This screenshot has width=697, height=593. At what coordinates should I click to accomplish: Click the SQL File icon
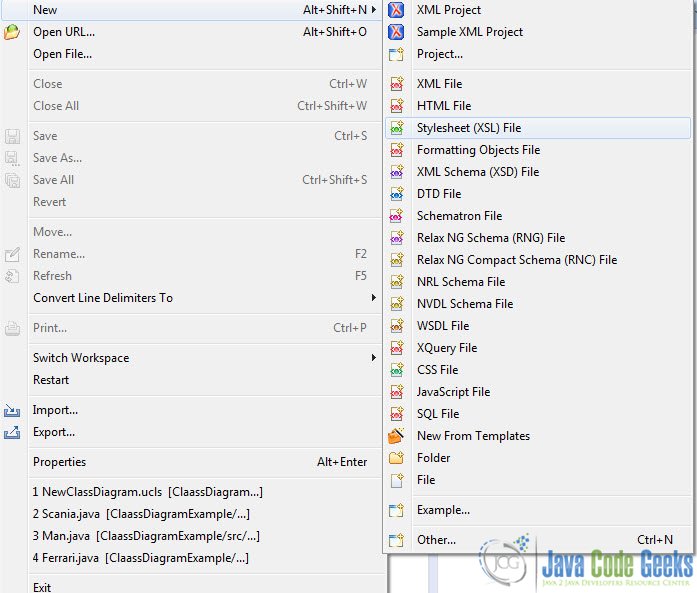396,414
